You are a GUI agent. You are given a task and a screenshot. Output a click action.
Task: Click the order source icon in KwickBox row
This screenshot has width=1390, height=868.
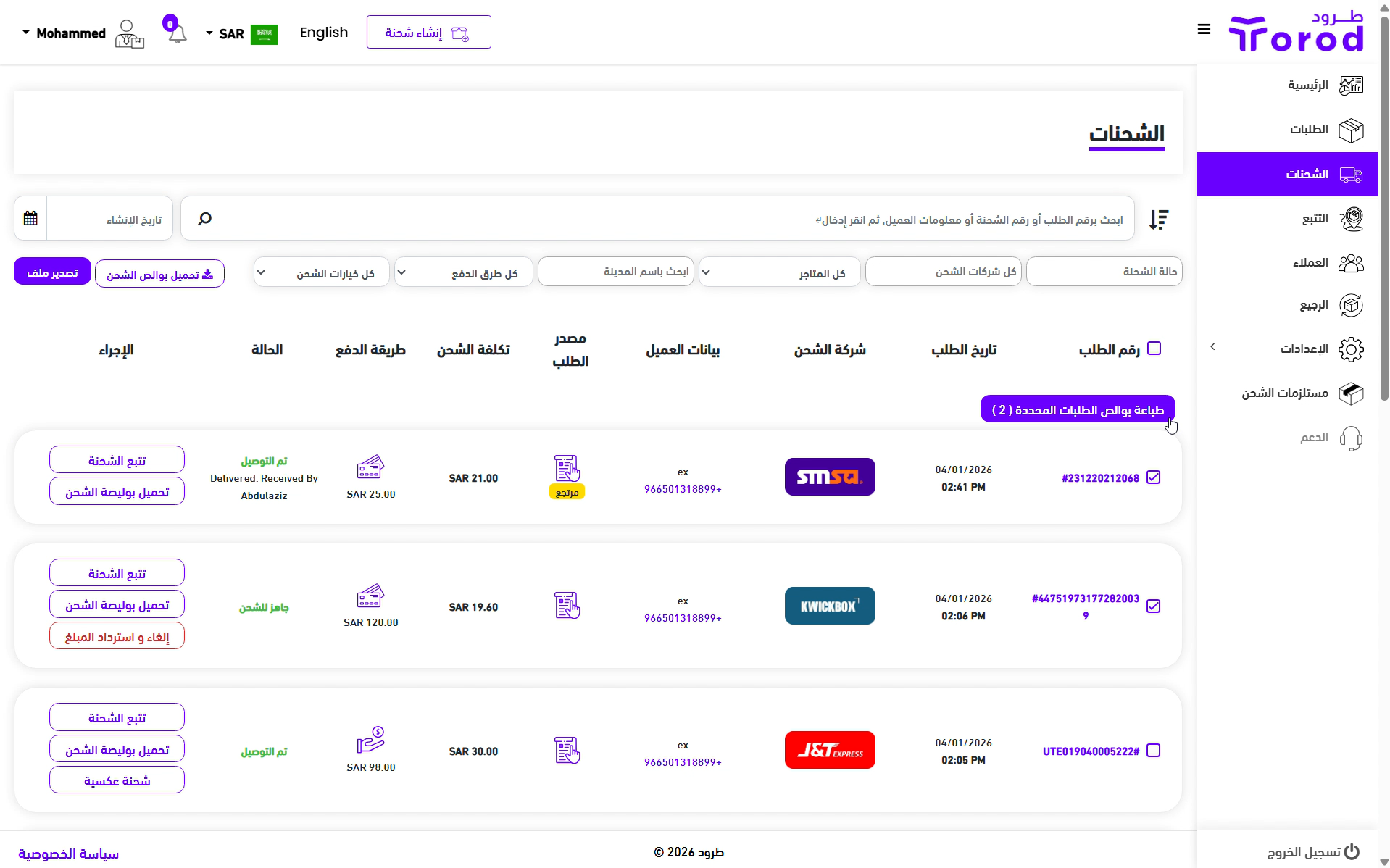567,606
